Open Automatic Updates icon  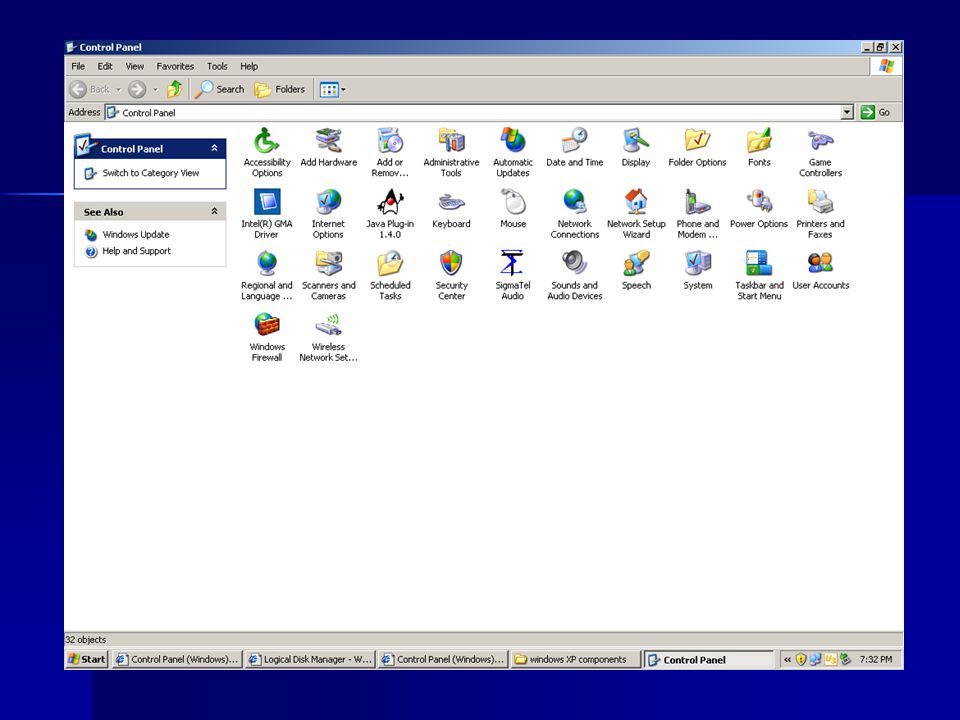[513, 152]
